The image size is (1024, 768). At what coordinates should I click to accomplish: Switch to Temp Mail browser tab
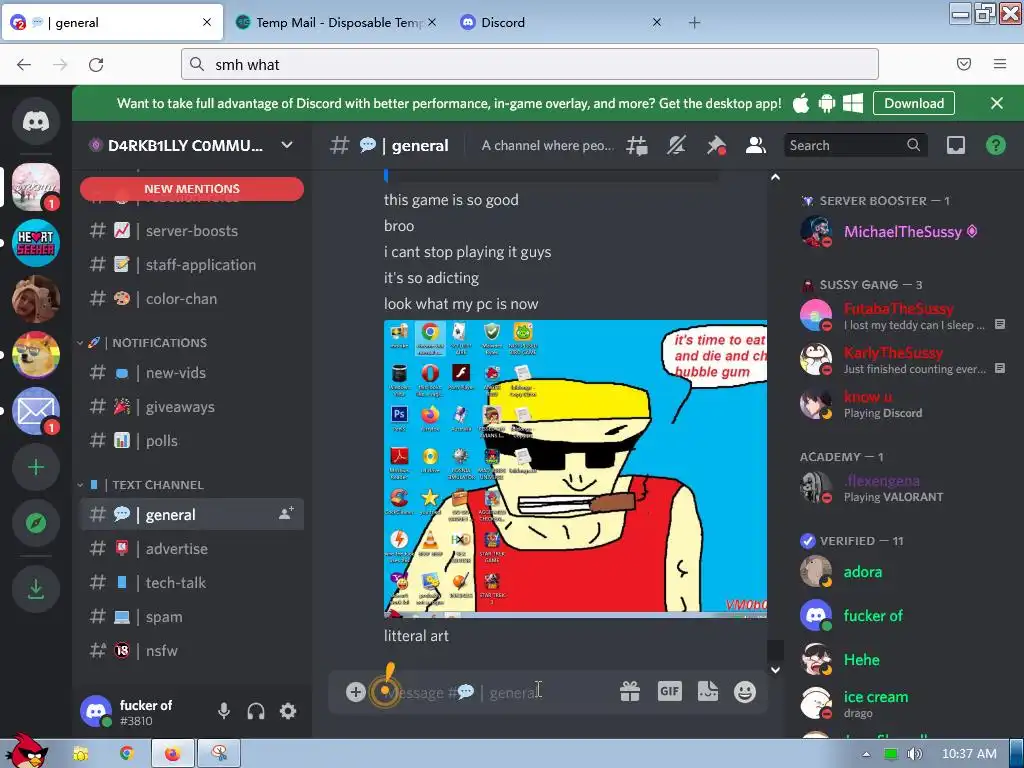(x=336, y=22)
